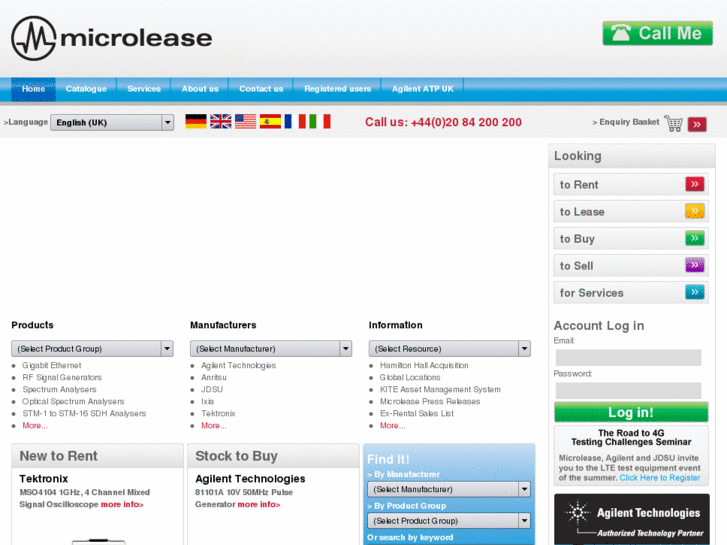
Task: Click KITE Asset Management System link
Action: [440, 390]
